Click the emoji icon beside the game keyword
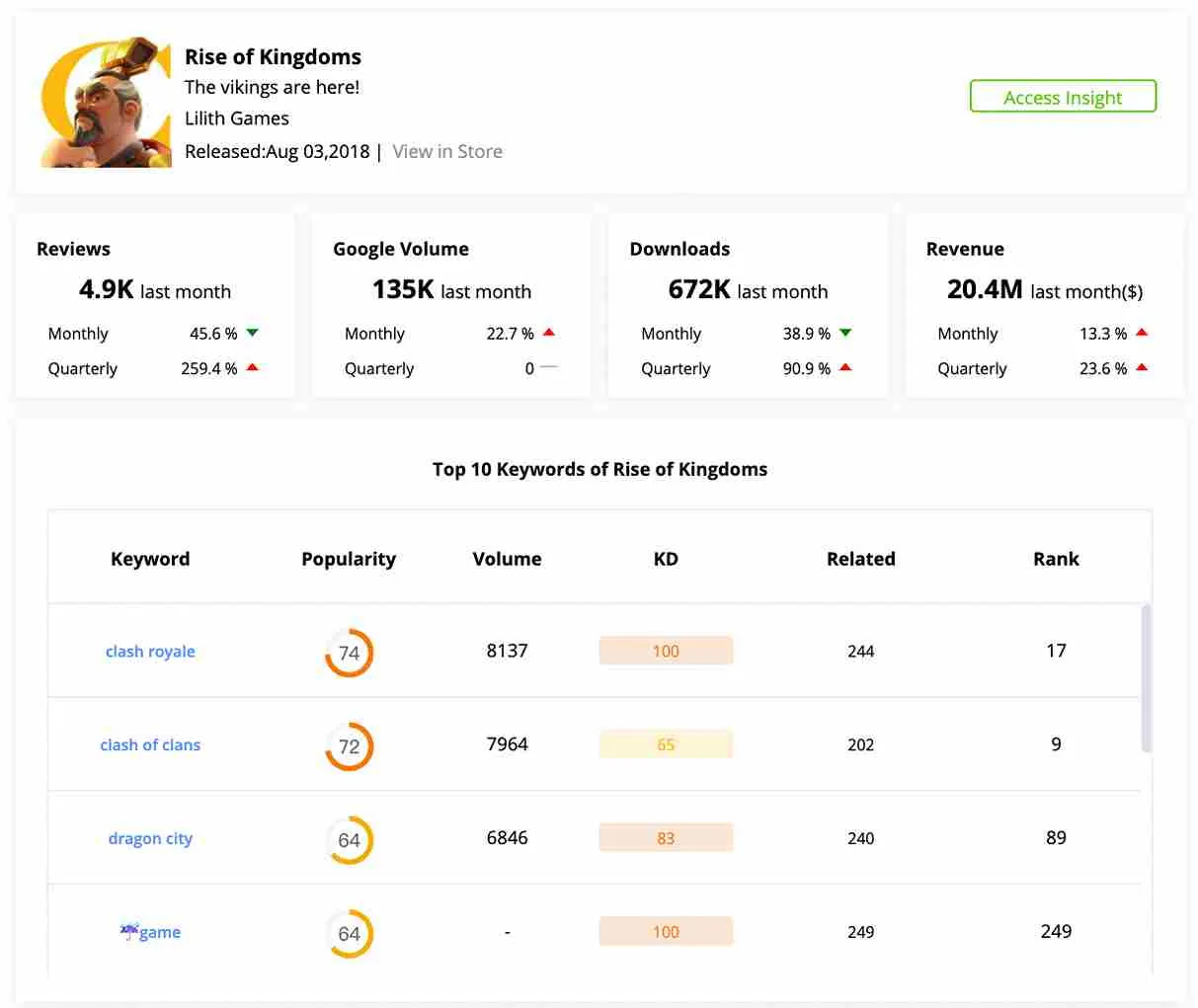 (129, 930)
